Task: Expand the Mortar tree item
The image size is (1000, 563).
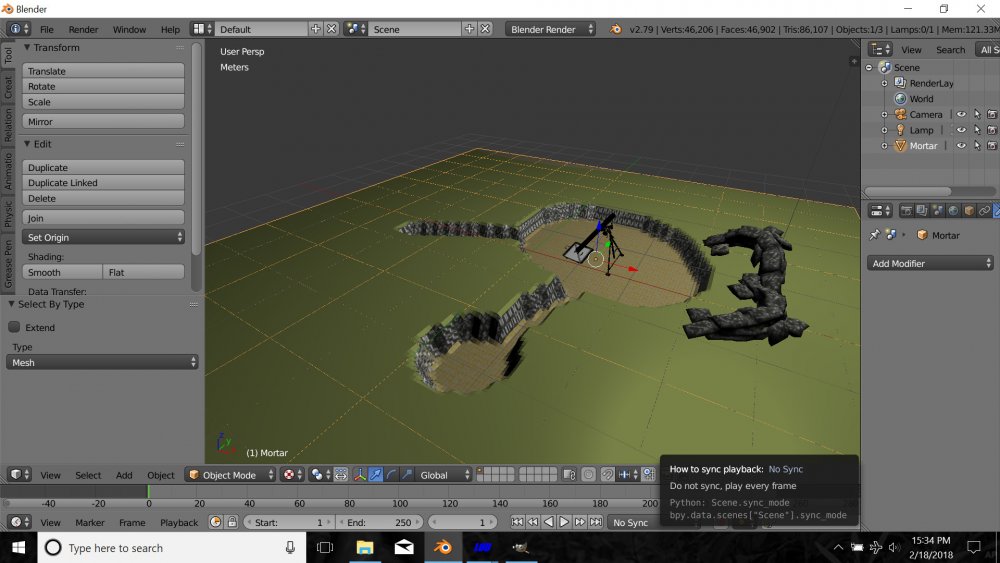Action: [x=885, y=145]
